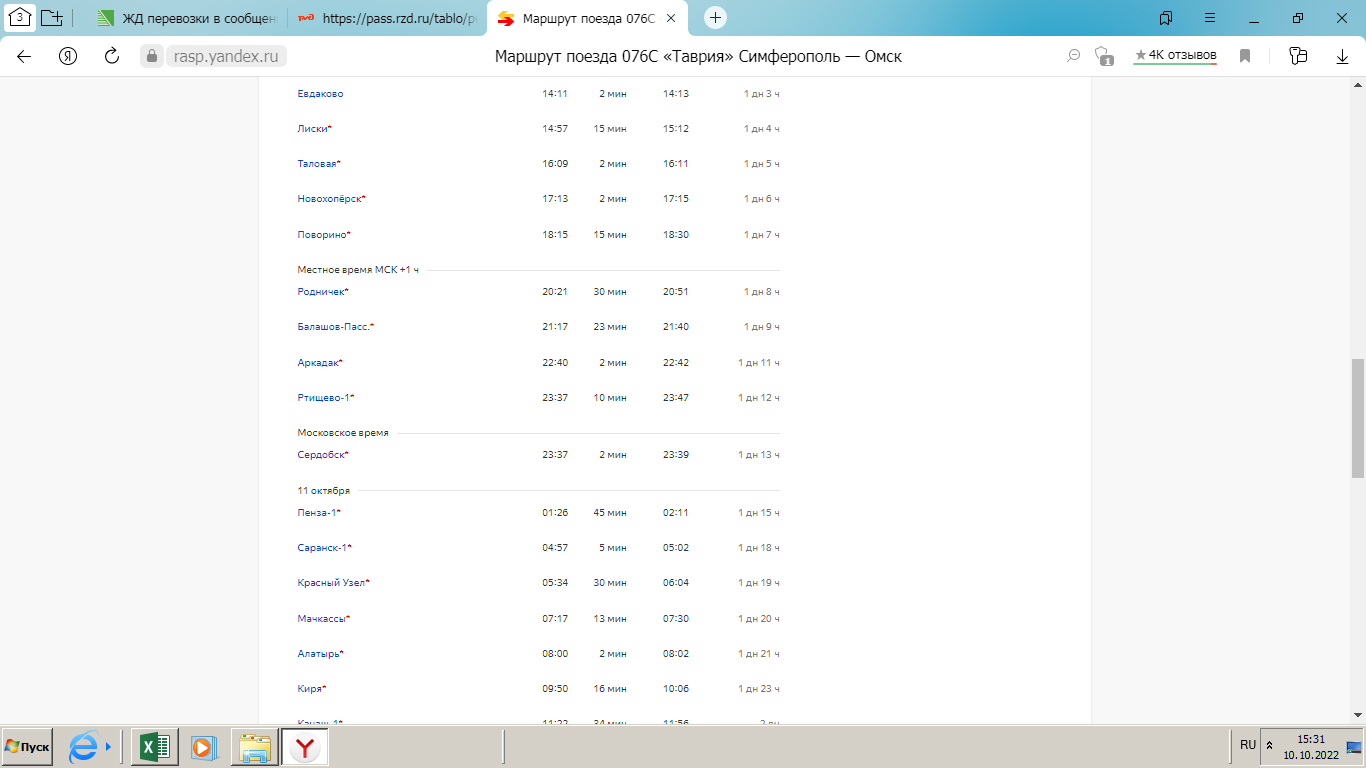The width and height of the screenshot is (1366, 768).
Task: Switch to the ЖД перевозки tab
Action: 185,19
